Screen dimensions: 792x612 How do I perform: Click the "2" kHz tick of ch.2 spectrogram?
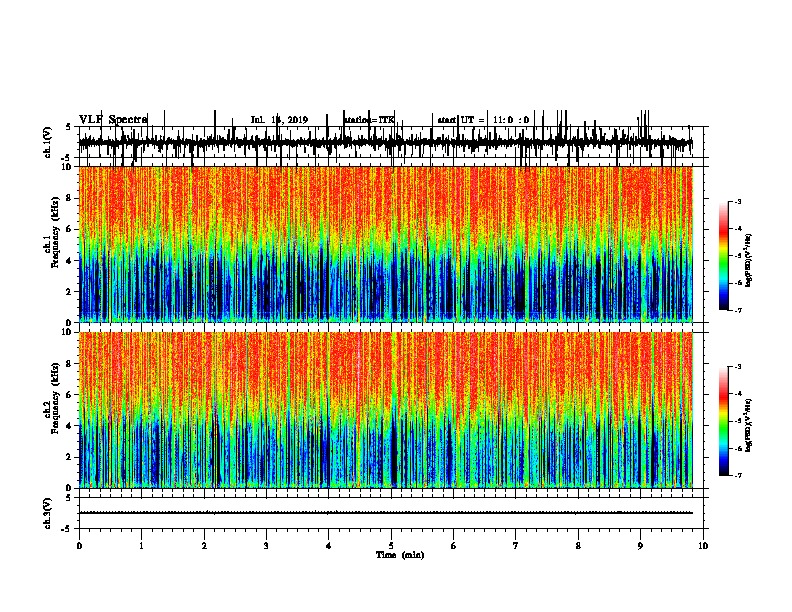click(69, 457)
